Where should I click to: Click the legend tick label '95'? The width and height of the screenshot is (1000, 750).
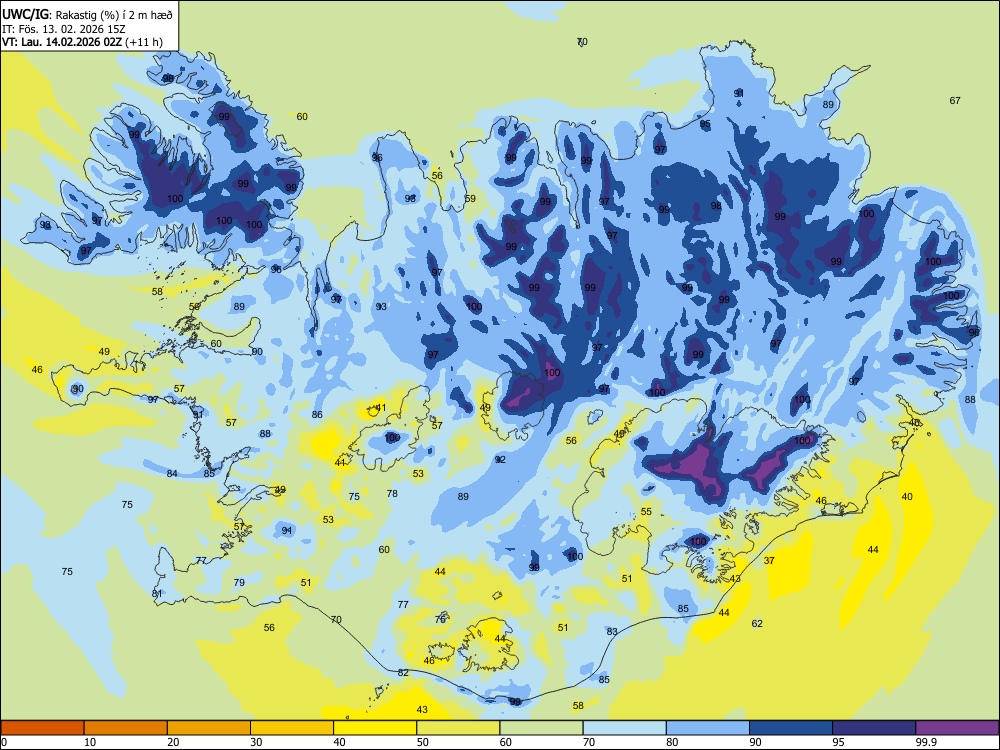click(838, 742)
